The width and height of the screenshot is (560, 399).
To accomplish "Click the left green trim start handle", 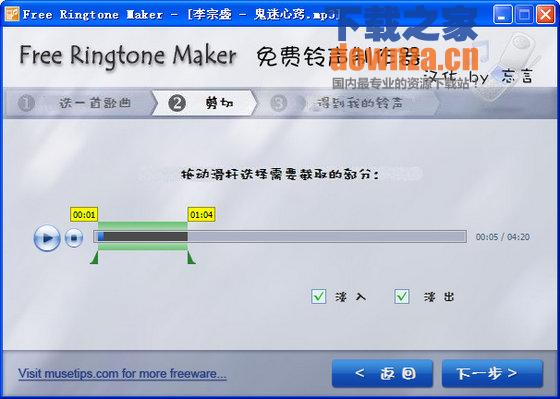I will (x=94, y=258).
